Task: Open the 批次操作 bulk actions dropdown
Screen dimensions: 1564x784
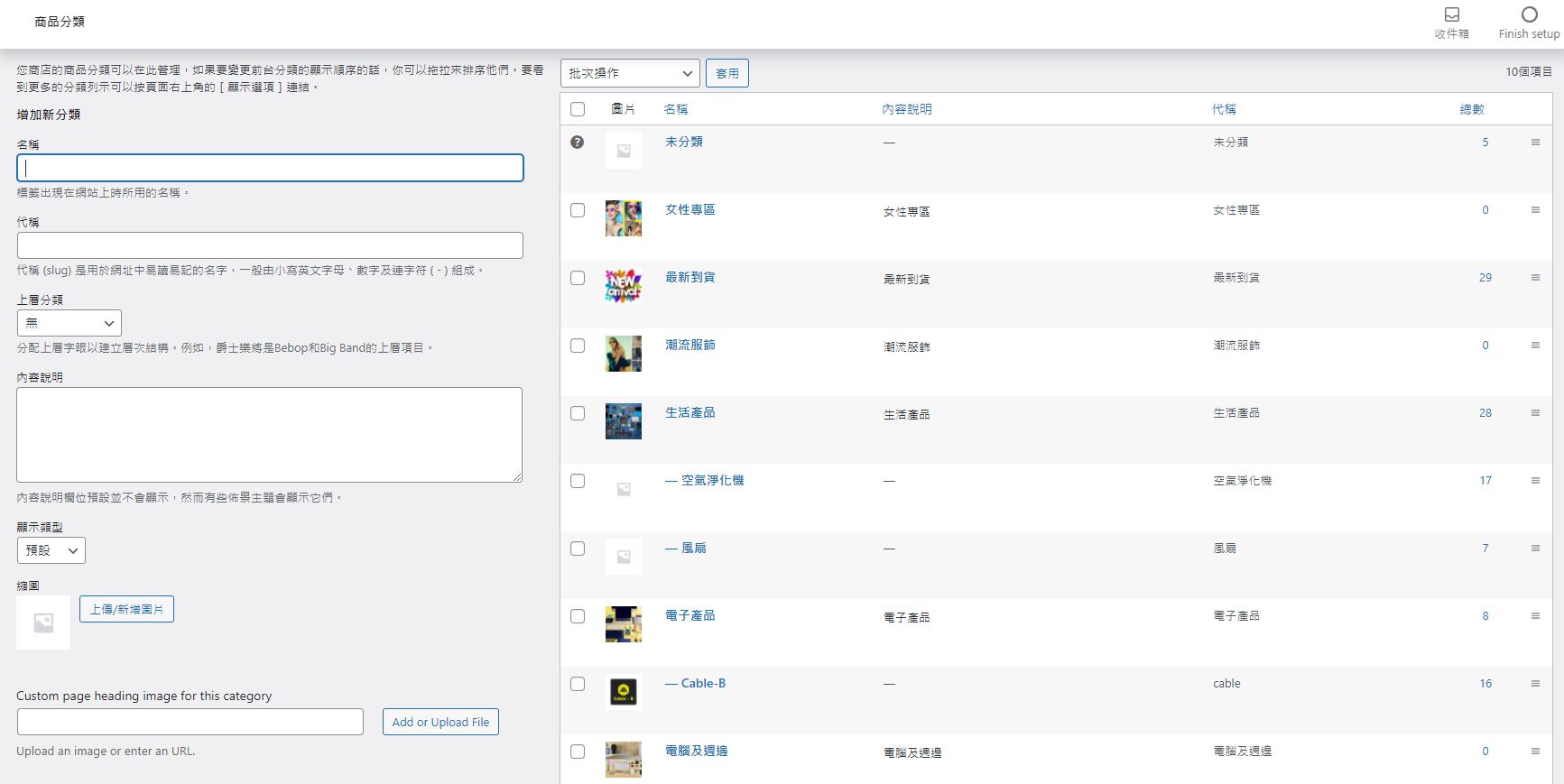Action: tap(630, 73)
